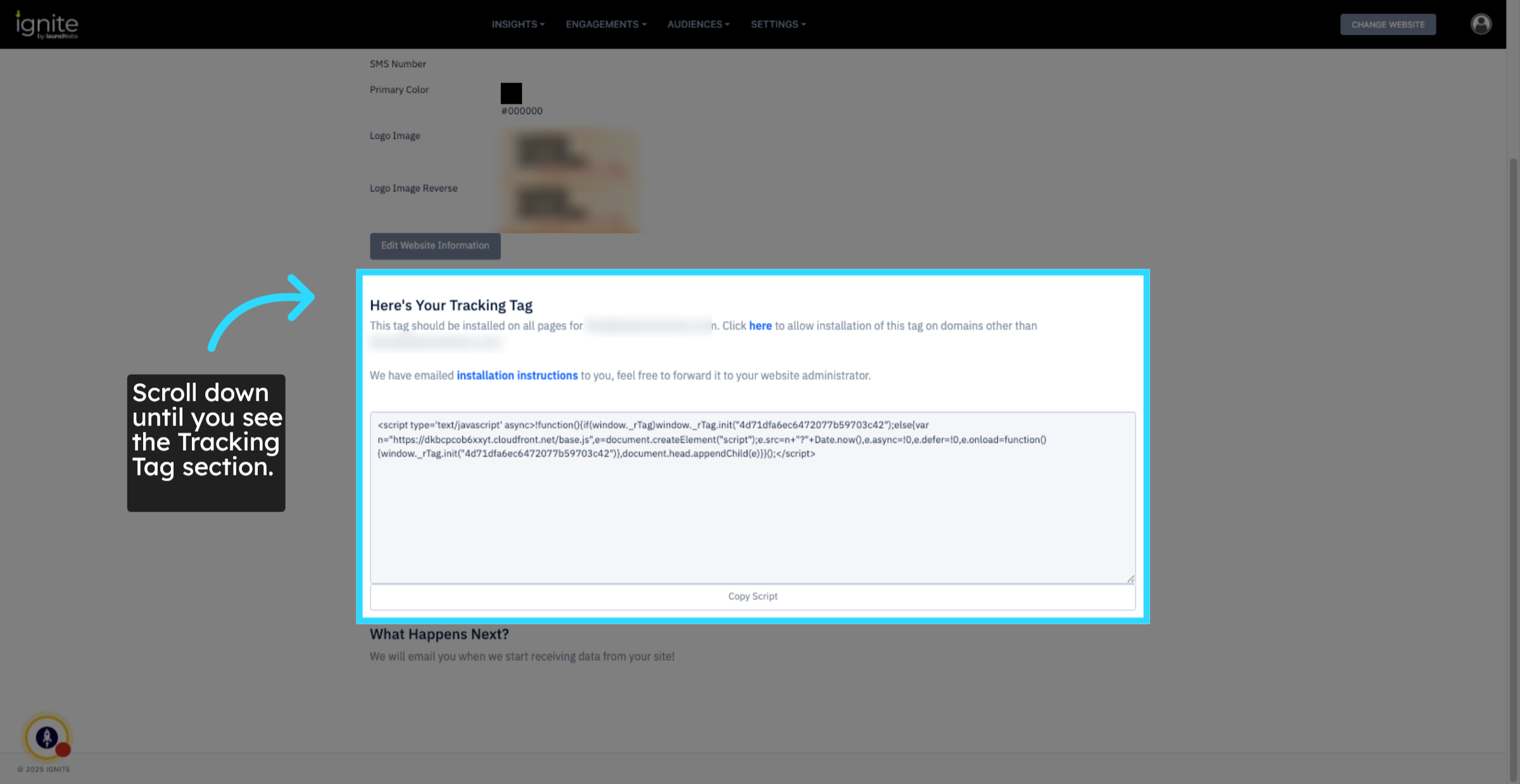
Task: Click the Ignite logo in header
Action: (47, 25)
